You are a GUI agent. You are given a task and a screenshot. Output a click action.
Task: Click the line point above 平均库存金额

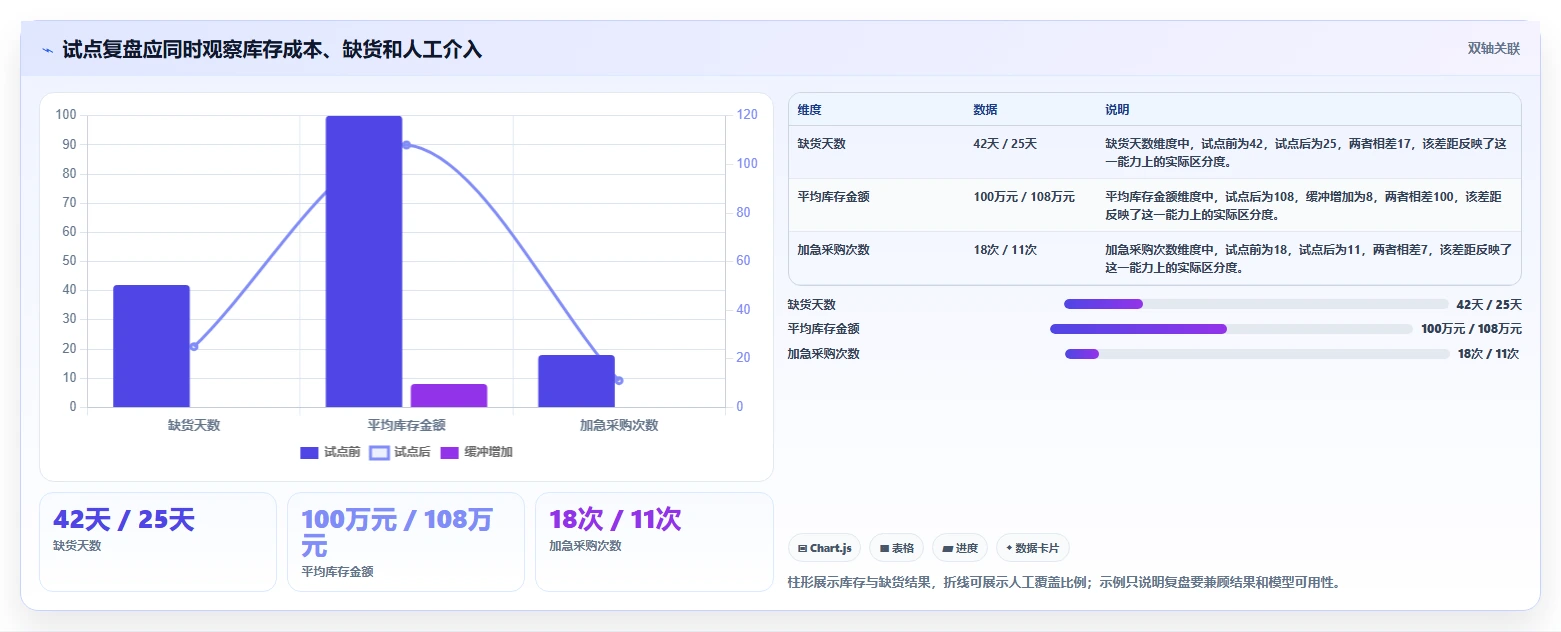pyautogui.click(x=406, y=145)
